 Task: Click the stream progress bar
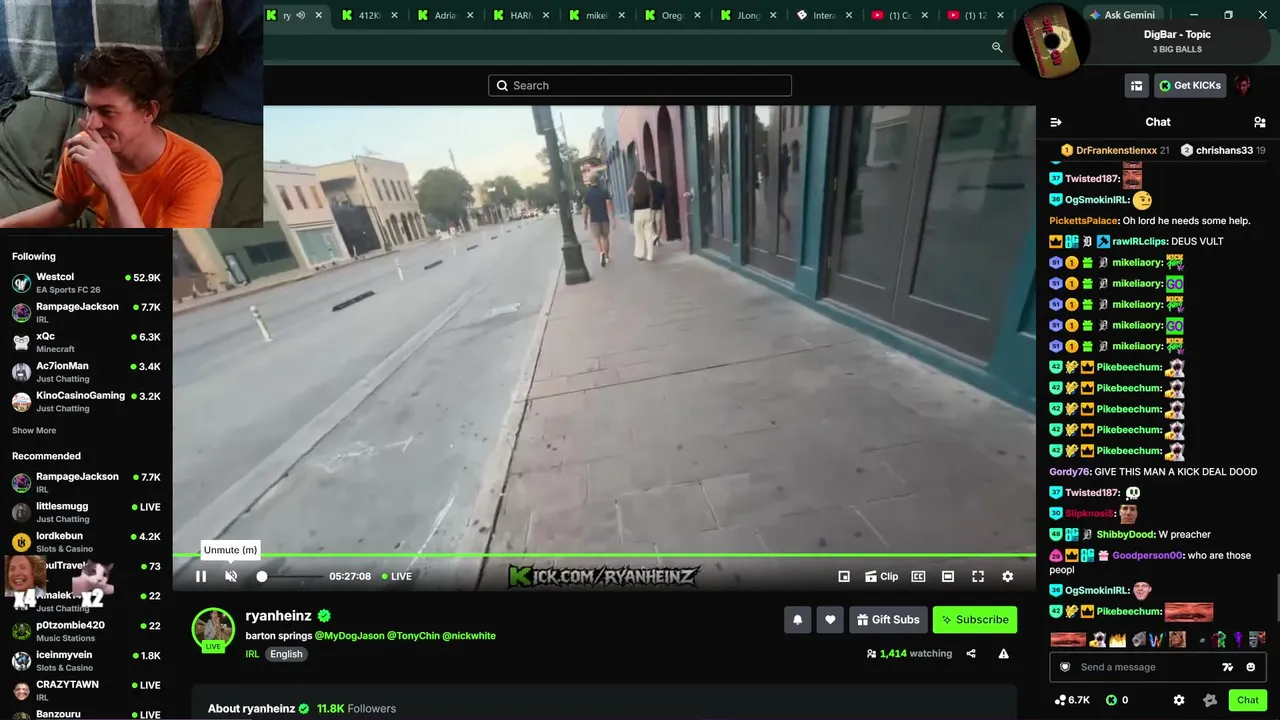[604, 555]
